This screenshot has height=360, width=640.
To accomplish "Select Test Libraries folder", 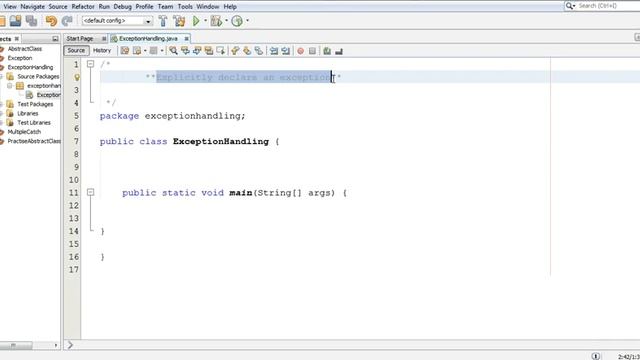I will click(x=34, y=122).
